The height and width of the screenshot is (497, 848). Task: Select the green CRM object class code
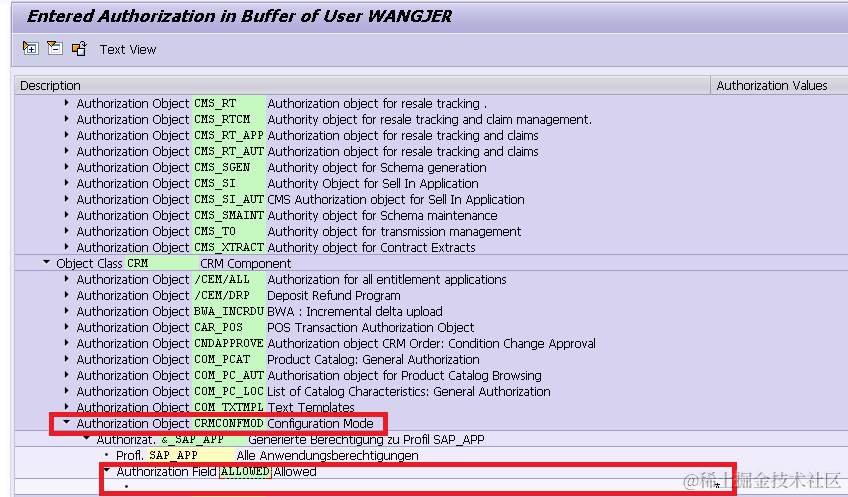point(162,263)
